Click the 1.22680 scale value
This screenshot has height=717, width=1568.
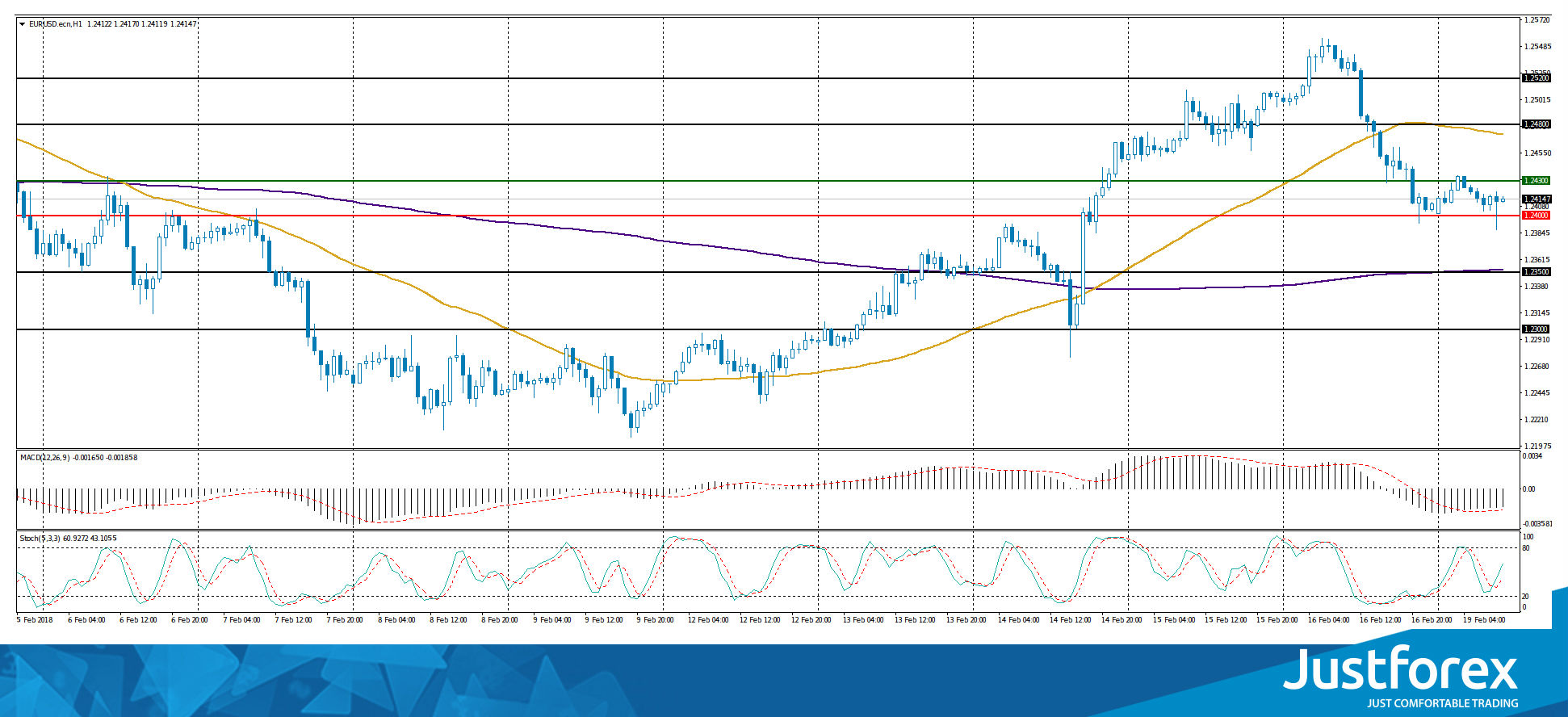click(1537, 367)
